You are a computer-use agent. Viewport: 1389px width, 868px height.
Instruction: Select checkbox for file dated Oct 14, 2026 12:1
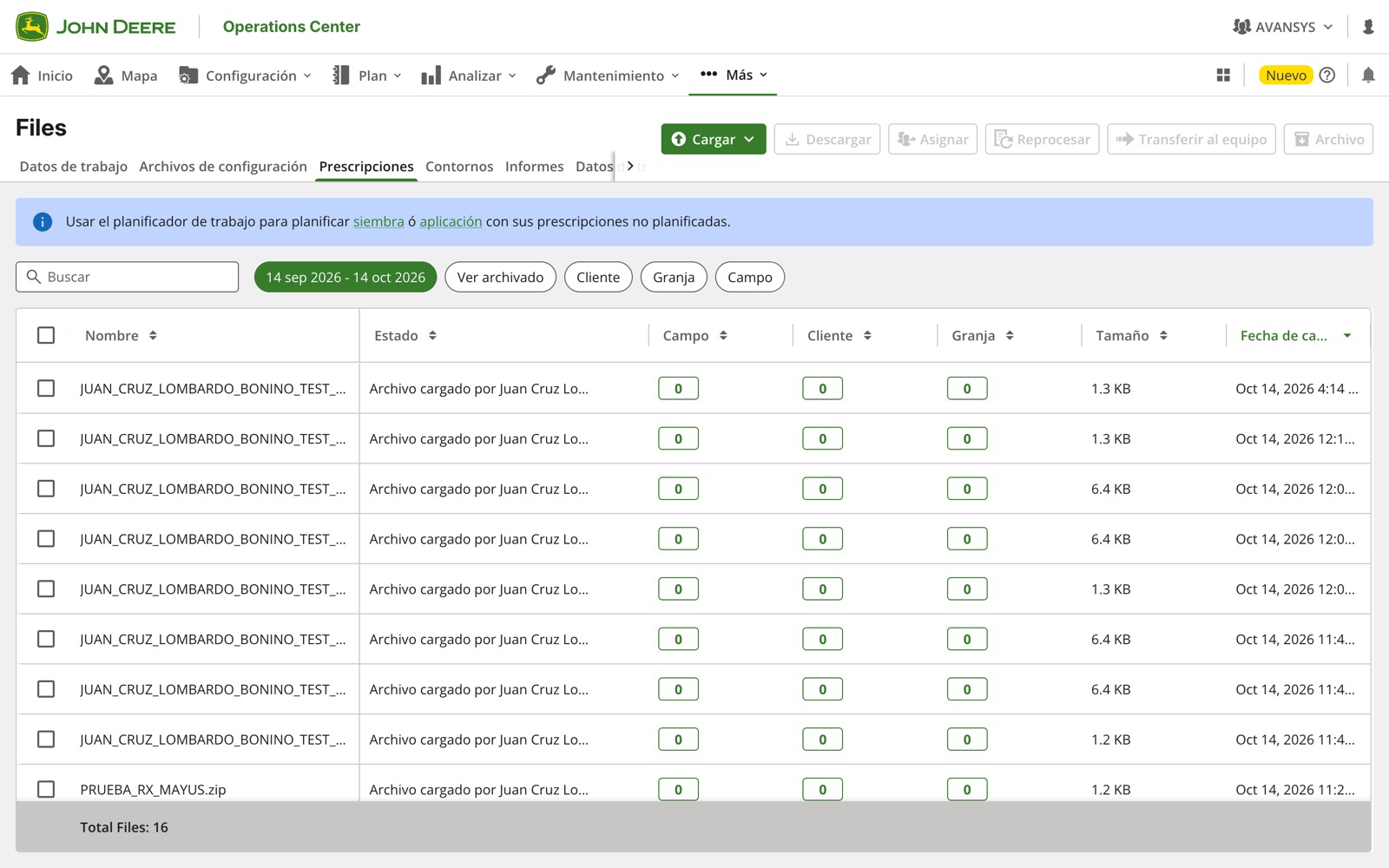[46, 438]
